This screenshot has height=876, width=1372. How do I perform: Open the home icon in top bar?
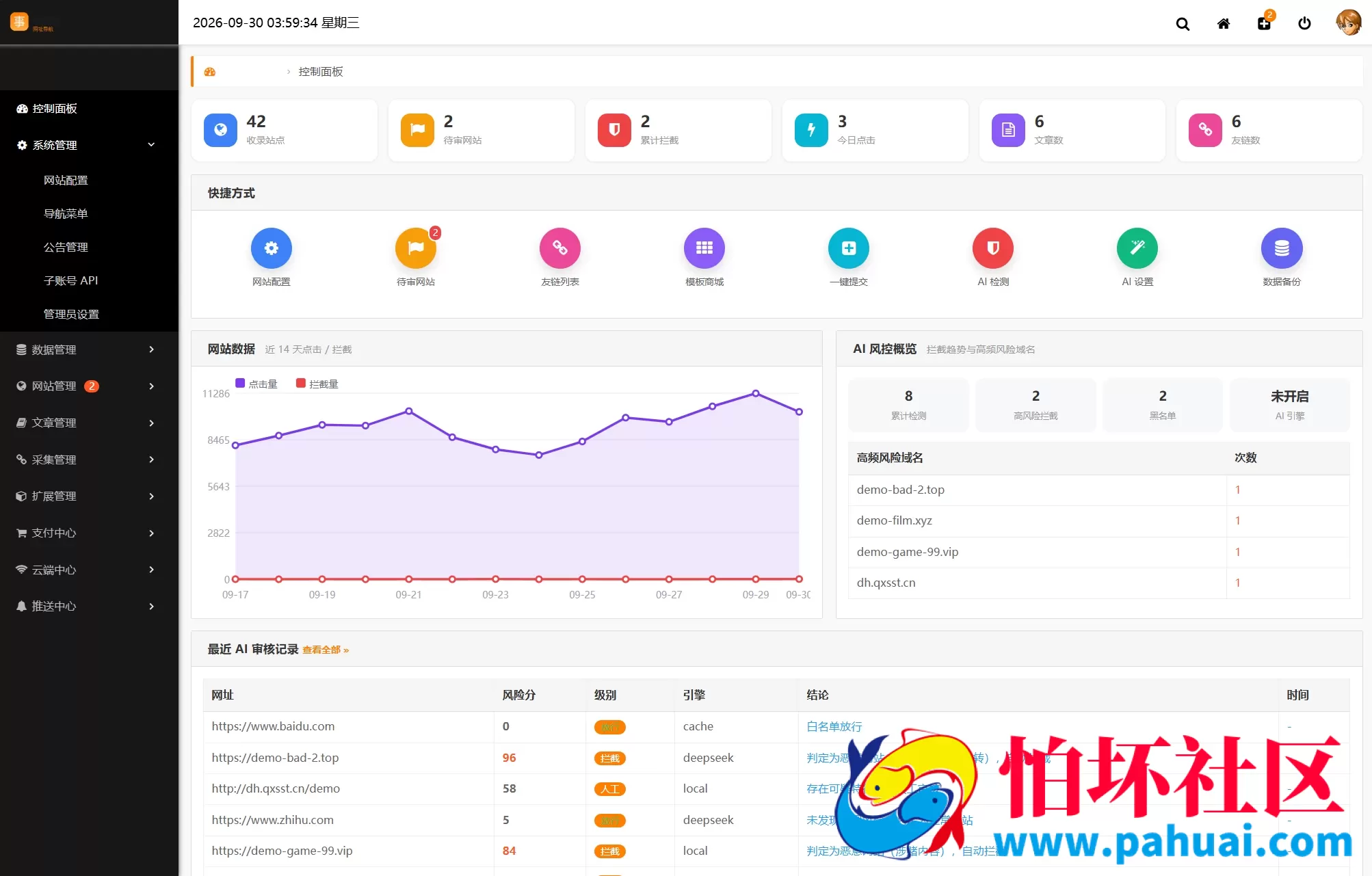pos(1224,24)
